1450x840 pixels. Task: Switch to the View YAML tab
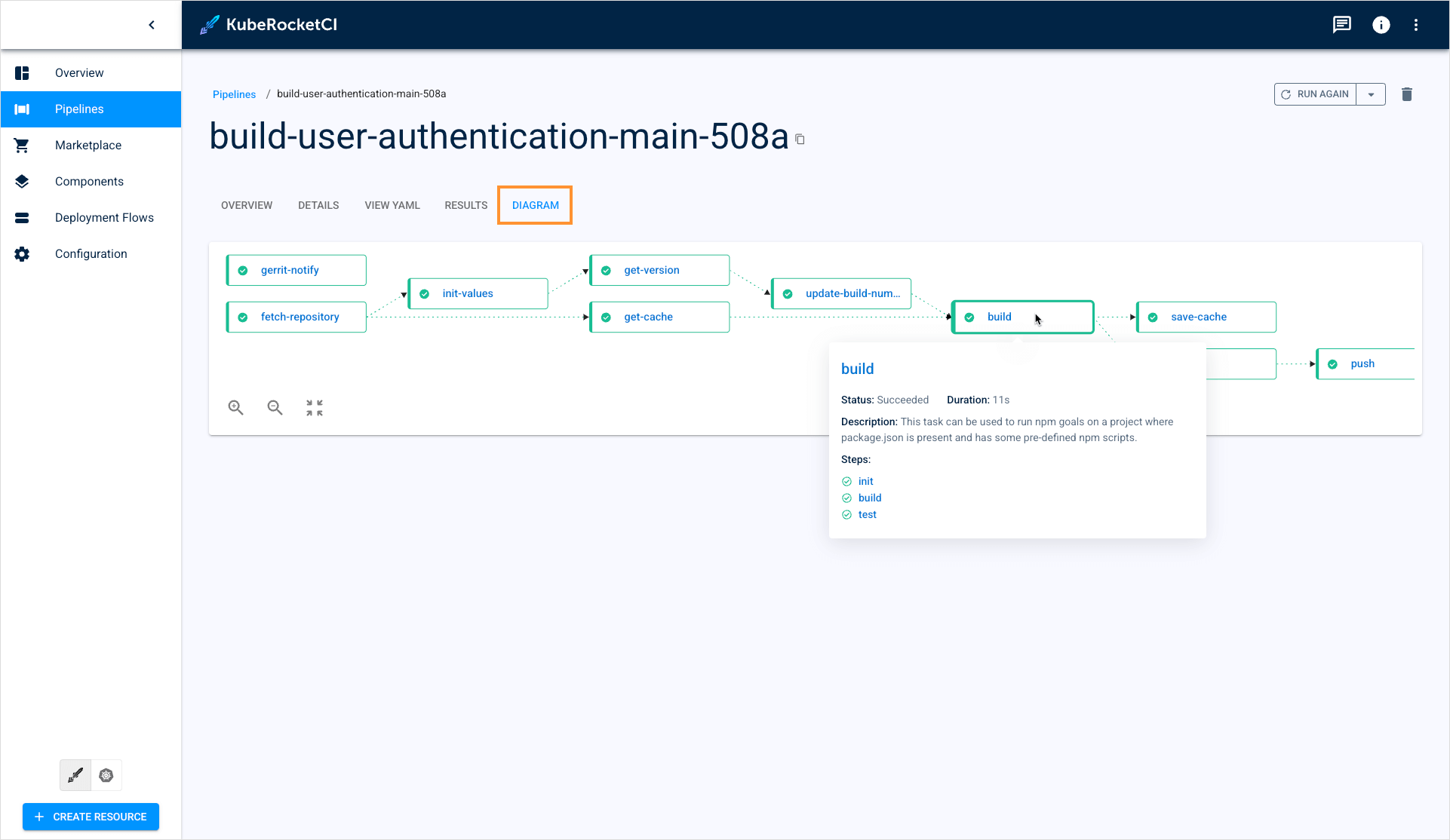392,205
